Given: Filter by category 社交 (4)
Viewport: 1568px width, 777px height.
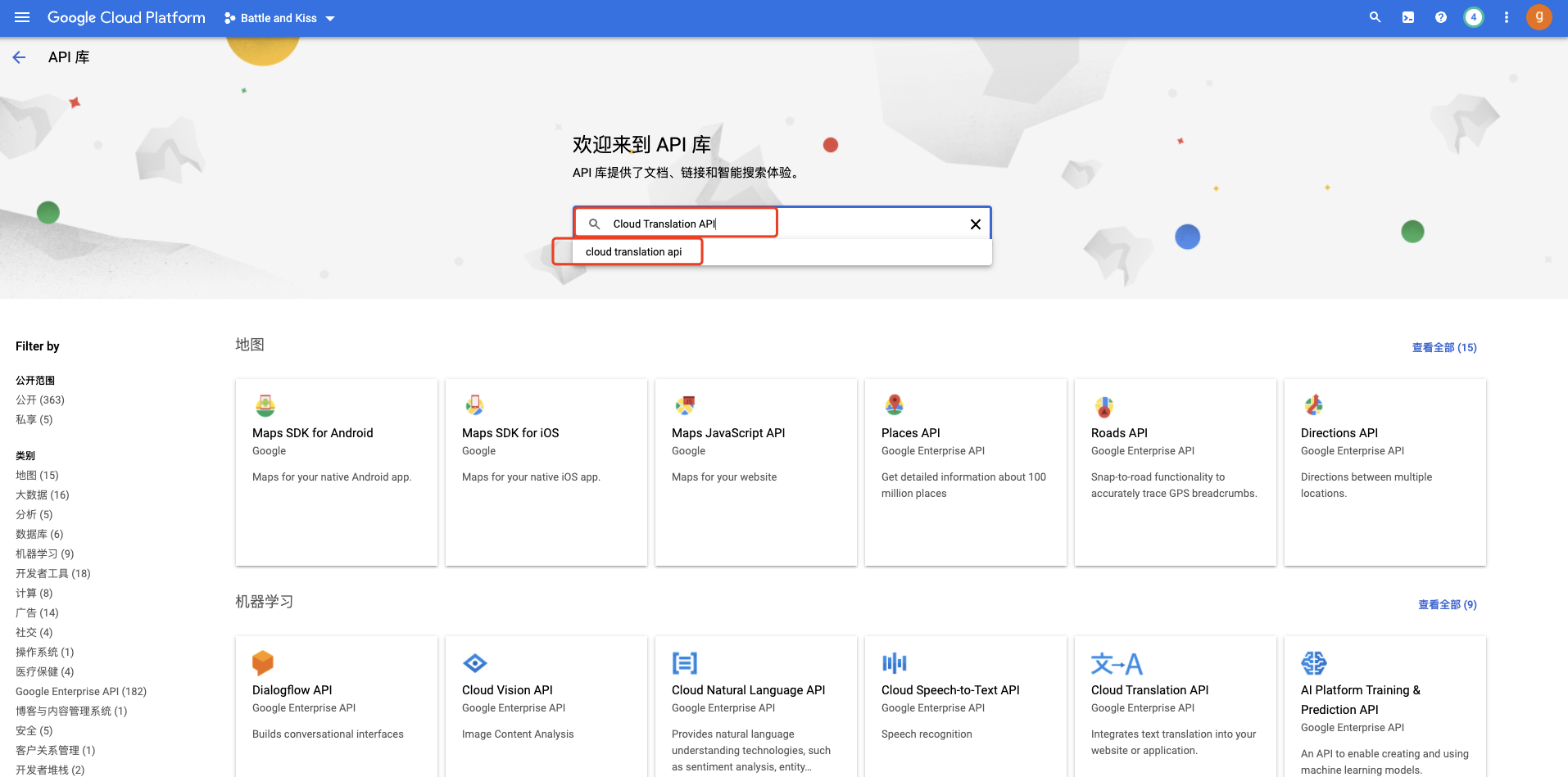Looking at the screenshot, I should point(34,632).
